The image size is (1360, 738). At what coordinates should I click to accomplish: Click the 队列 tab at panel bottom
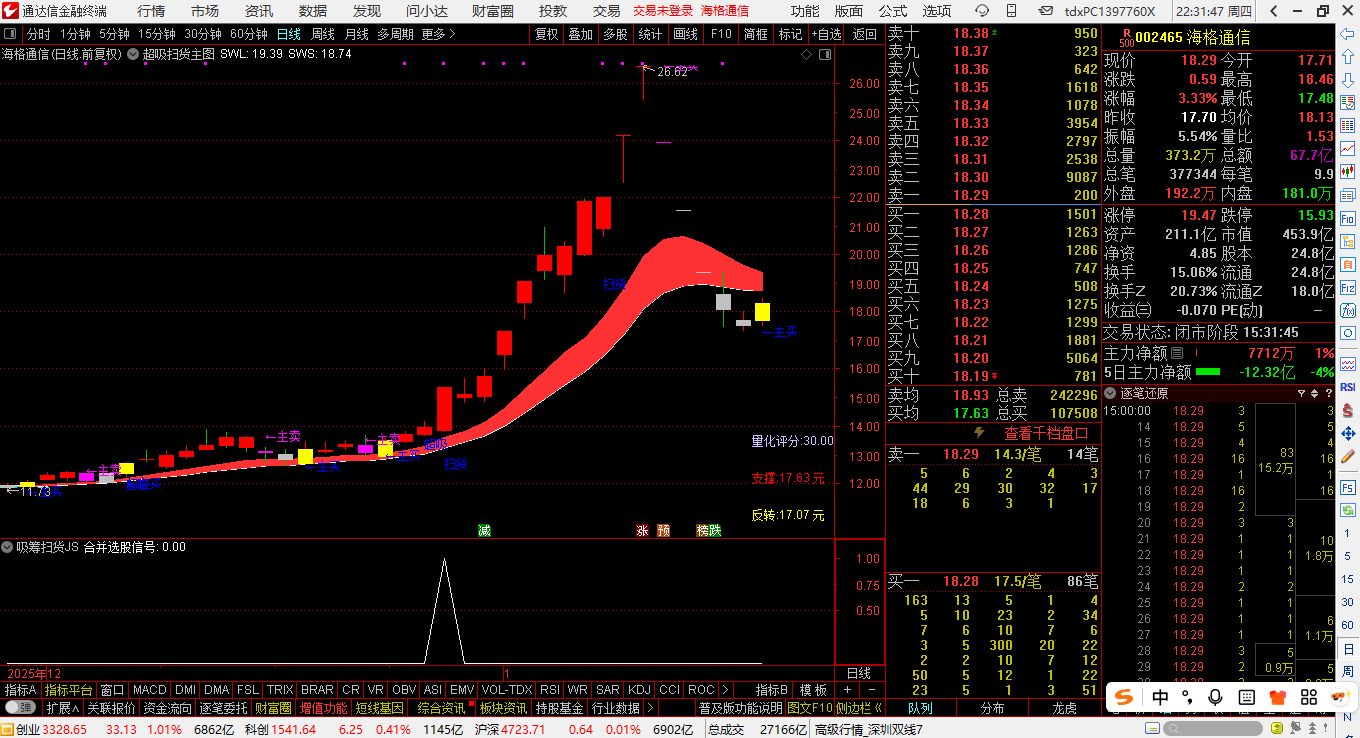point(920,707)
